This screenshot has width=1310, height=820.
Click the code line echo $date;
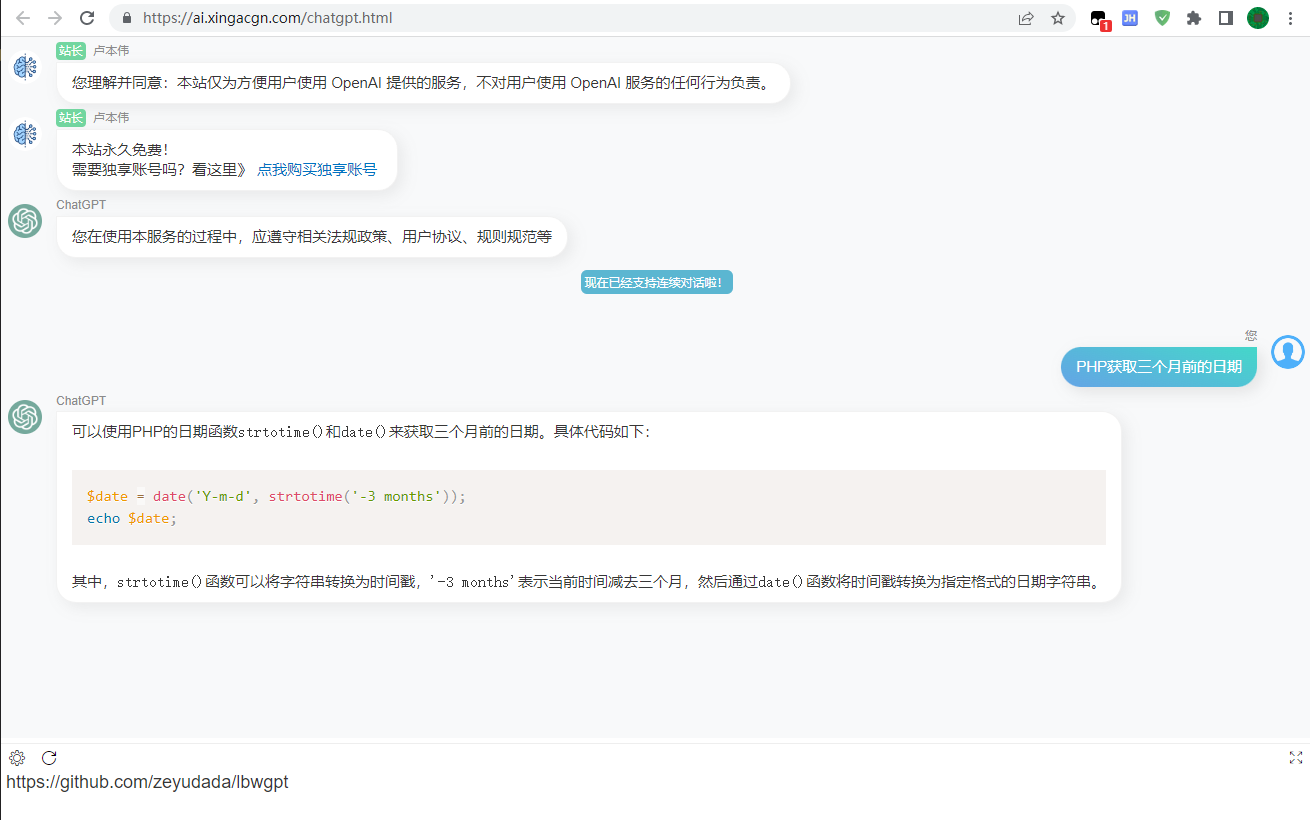coord(132,518)
